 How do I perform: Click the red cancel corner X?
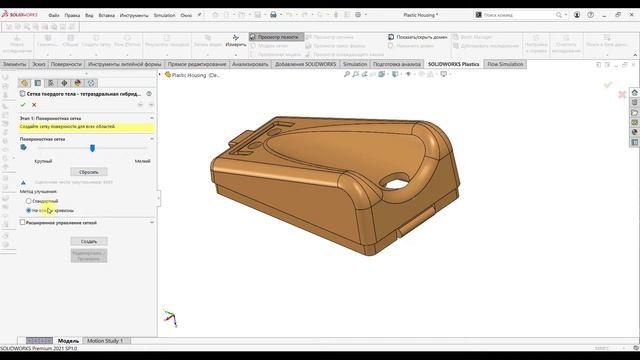[622, 95]
